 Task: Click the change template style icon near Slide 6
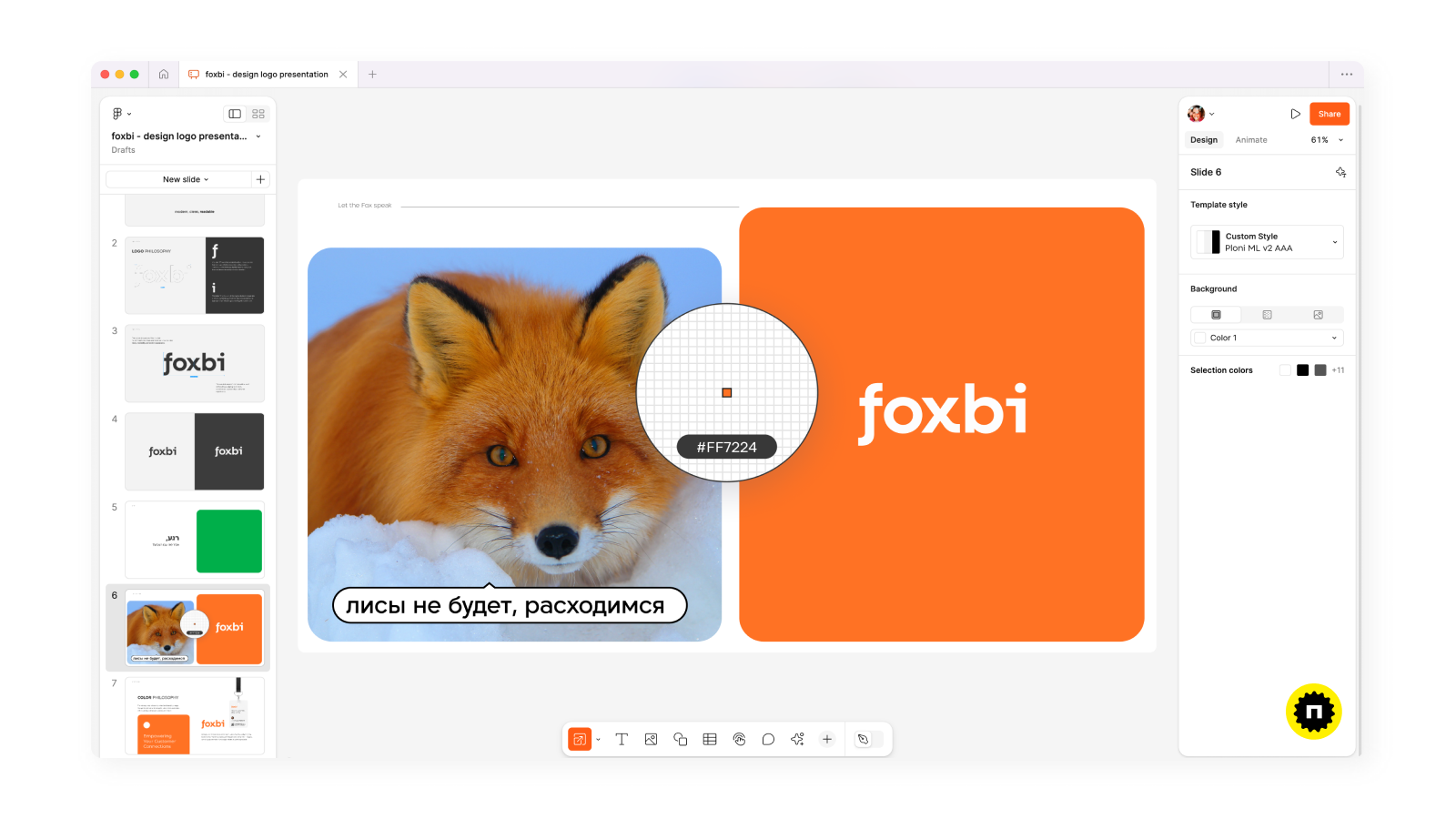(x=1340, y=172)
